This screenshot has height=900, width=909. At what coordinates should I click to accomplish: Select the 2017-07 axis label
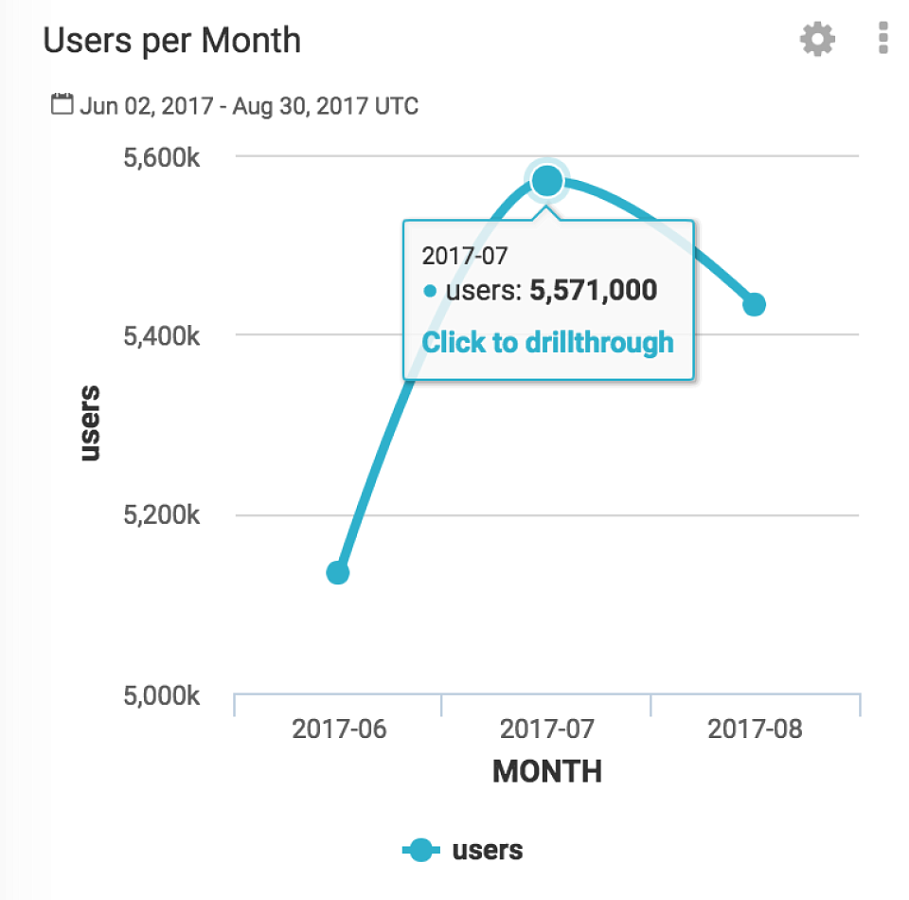[547, 729]
